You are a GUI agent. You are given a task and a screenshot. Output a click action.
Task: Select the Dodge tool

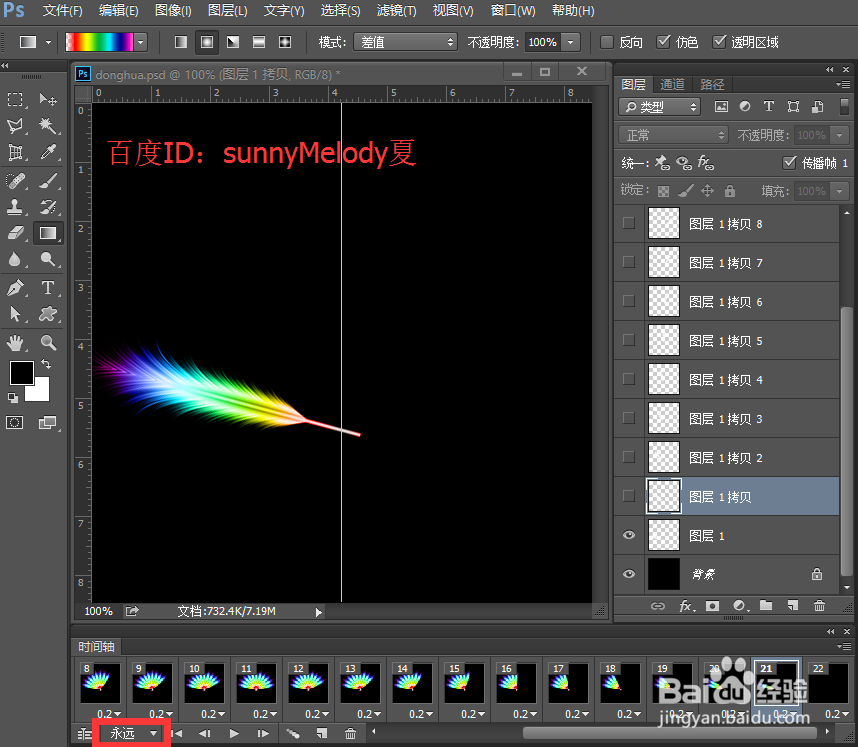(x=48, y=259)
